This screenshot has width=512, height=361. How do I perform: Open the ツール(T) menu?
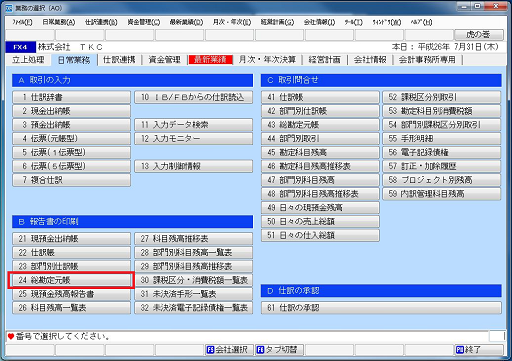click(x=353, y=22)
